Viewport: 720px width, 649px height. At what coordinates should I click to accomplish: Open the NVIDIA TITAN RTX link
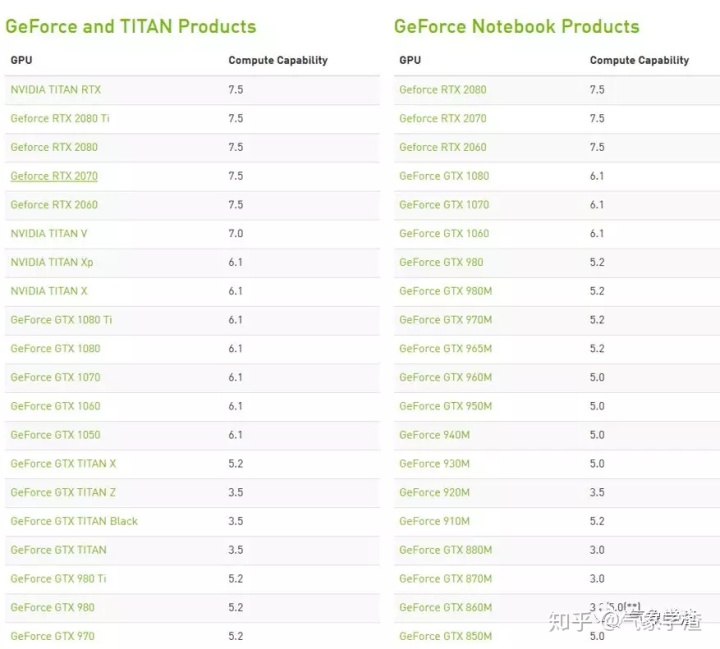(x=56, y=90)
